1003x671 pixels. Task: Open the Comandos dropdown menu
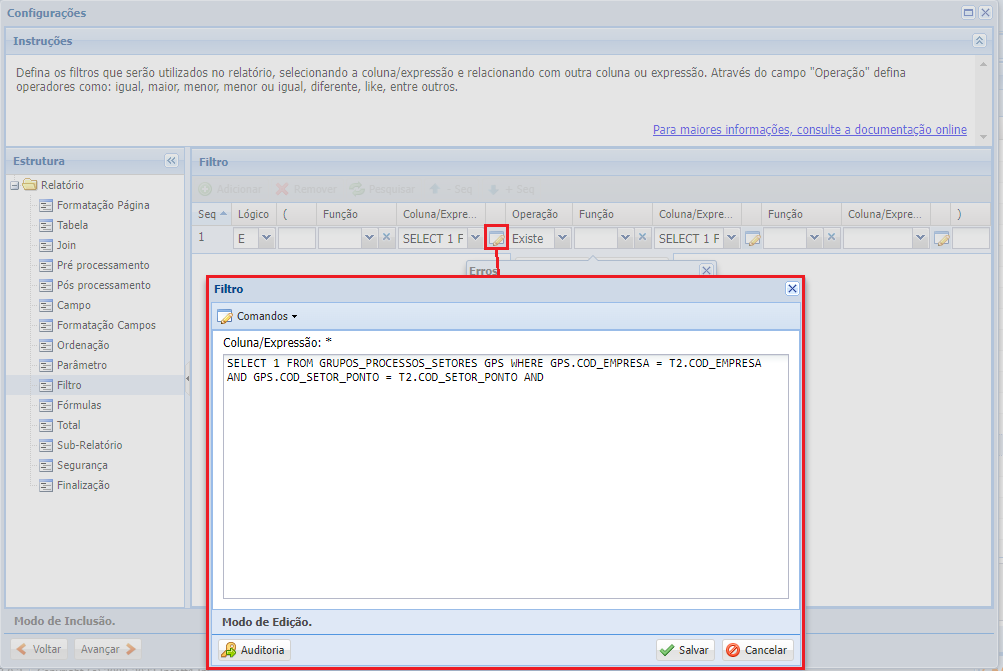point(258,316)
